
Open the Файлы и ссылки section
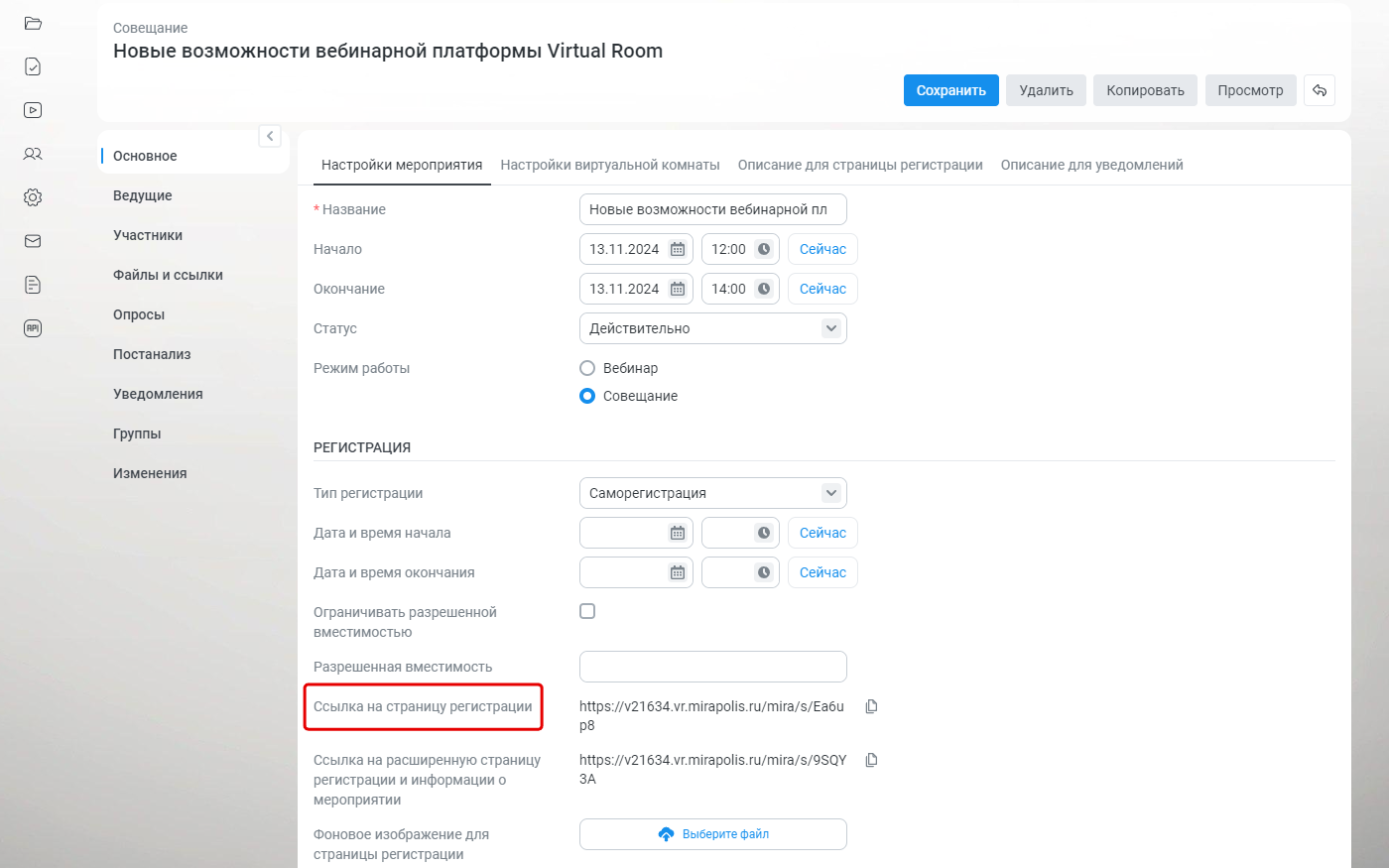tap(168, 275)
